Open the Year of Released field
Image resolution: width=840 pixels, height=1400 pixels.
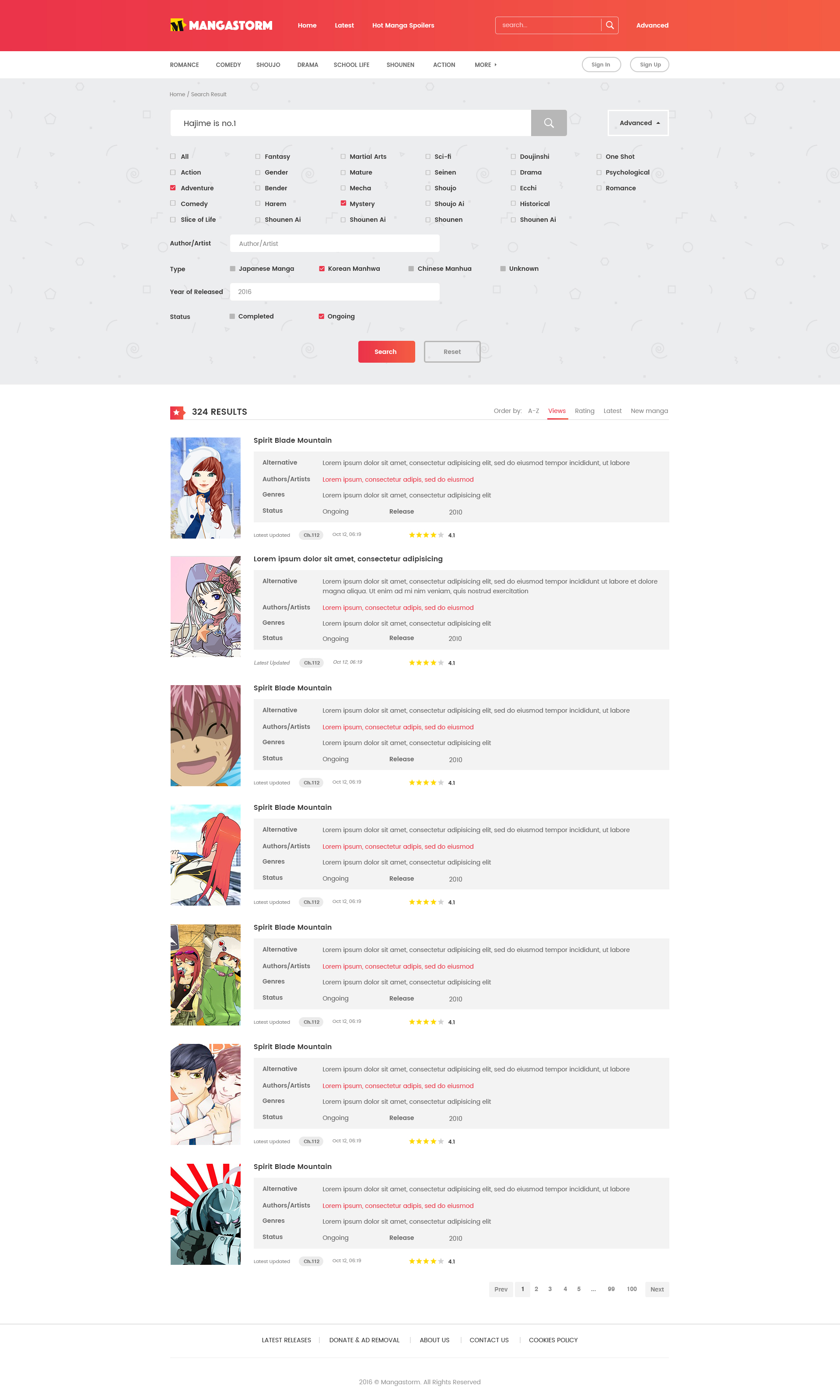(335, 292)
